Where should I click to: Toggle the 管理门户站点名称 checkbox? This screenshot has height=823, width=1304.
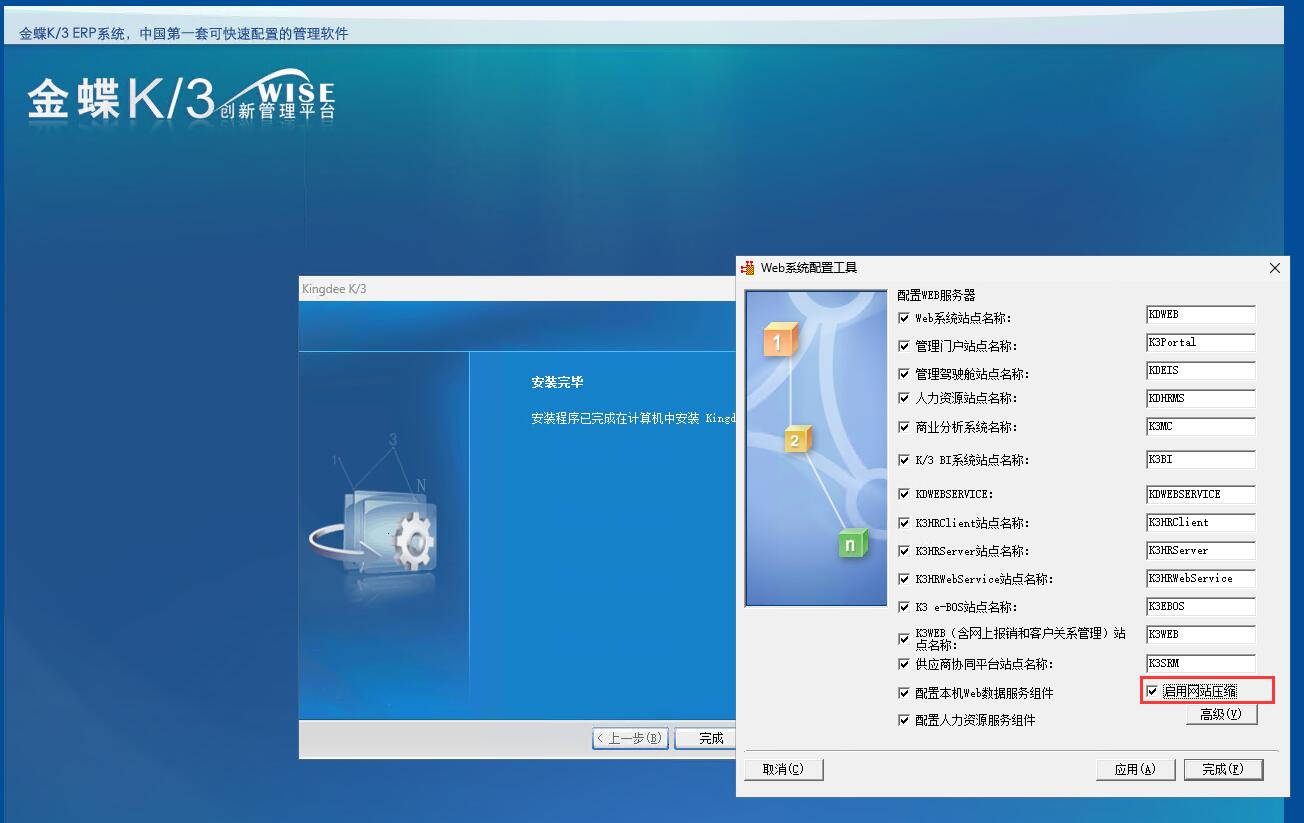click(904, 346)
